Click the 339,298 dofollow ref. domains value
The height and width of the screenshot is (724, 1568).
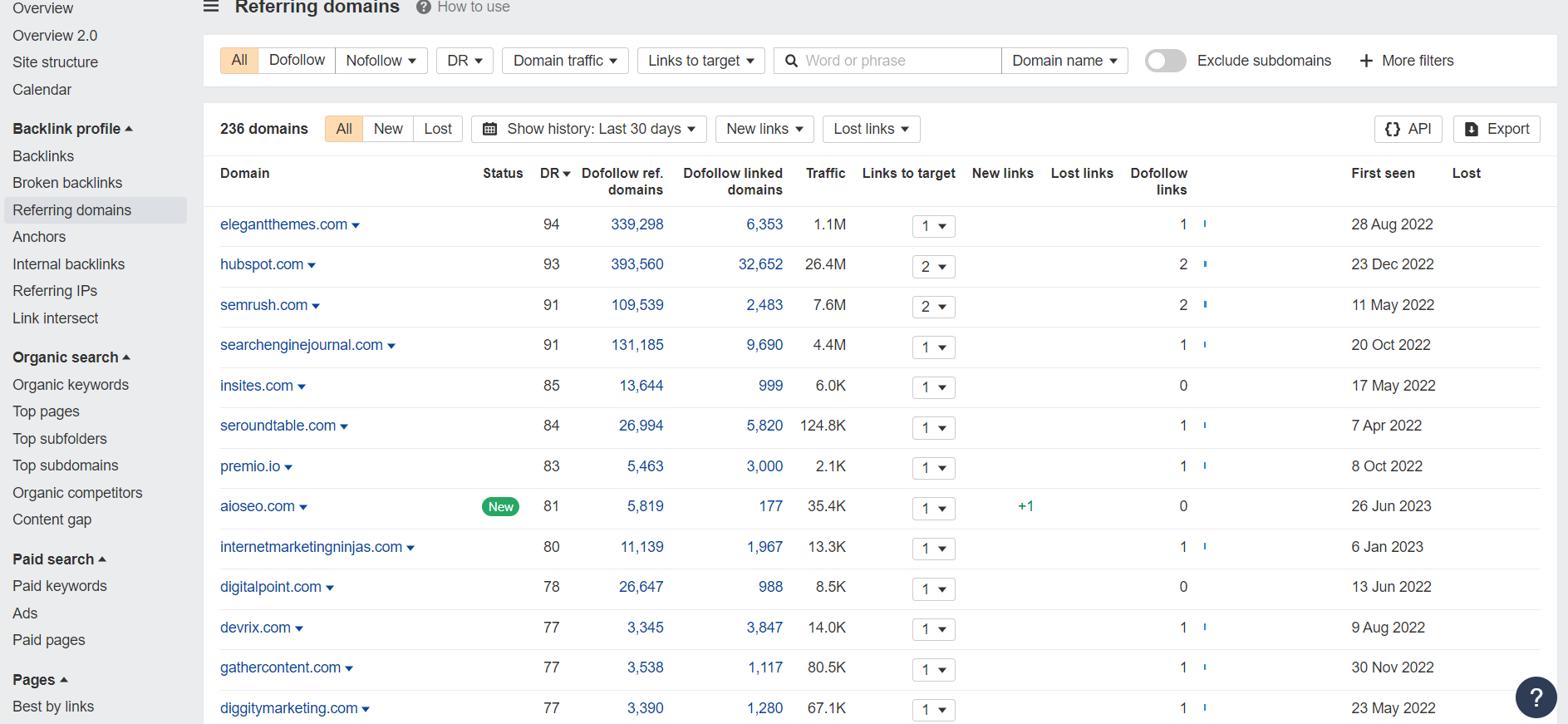[x=637, y=224]
